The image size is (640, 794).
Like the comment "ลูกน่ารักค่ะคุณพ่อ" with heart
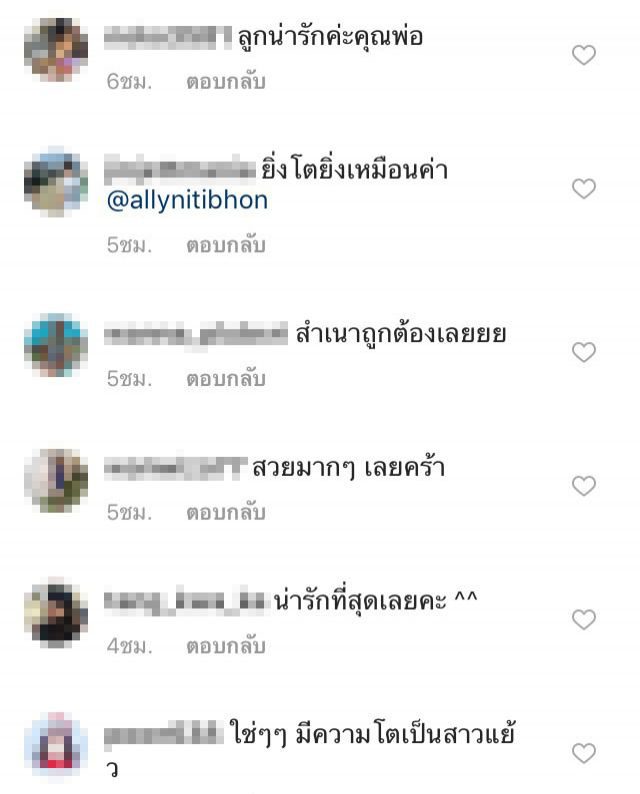(x=583, y=55)
